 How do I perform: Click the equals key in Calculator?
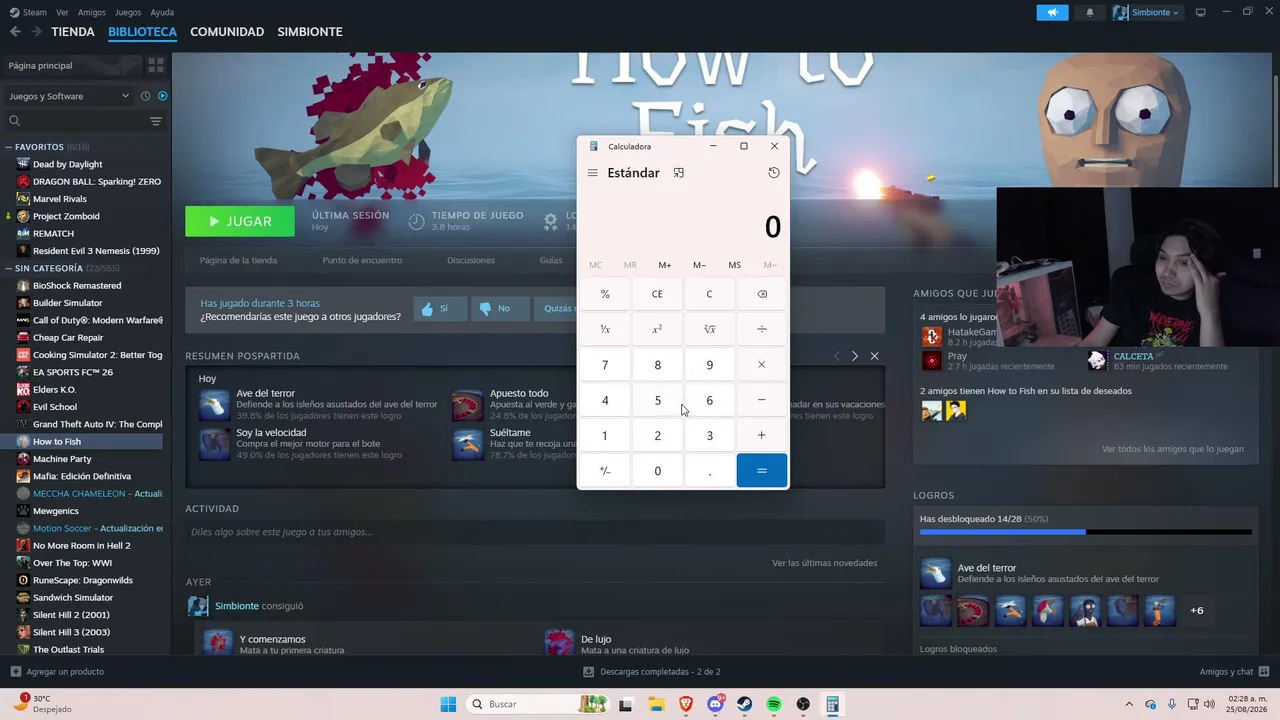(762, 471)
